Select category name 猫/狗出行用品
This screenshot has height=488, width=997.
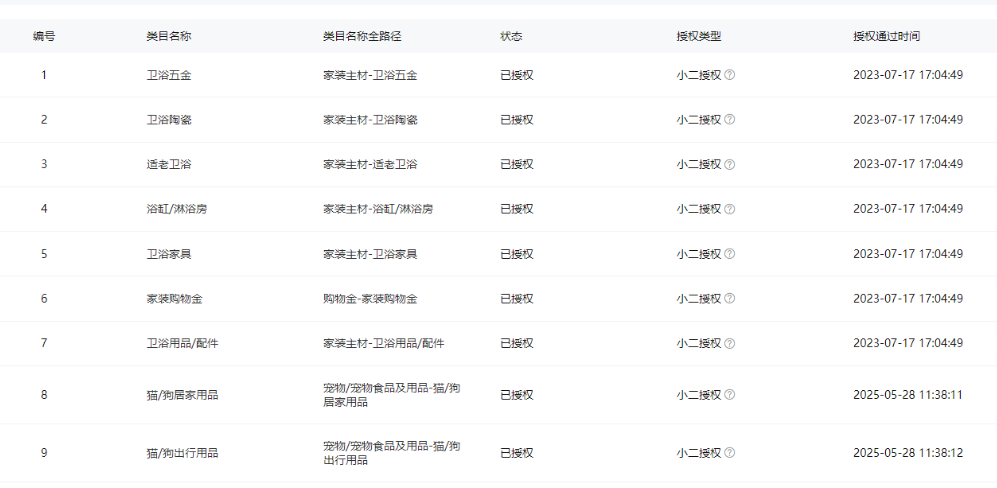point(182,453)
